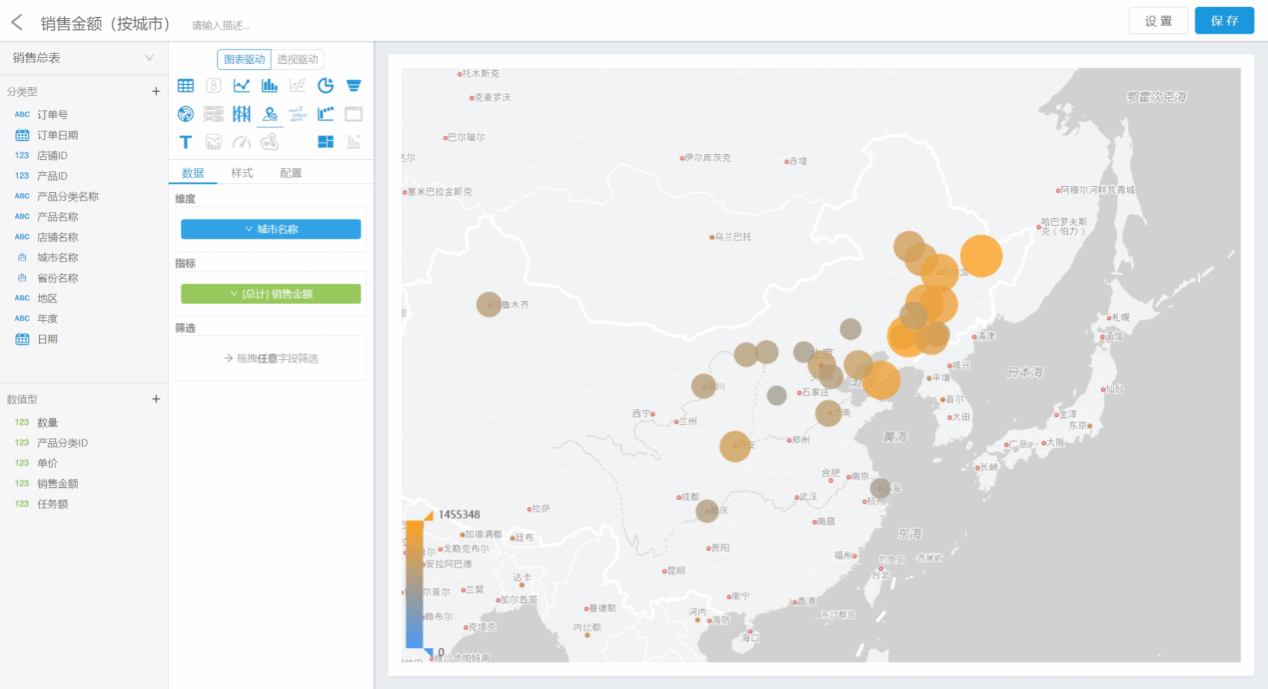Expand the 销售总表 dataset dropdown
This screenshot has height=689, width=1268.
tap(149, 58)
